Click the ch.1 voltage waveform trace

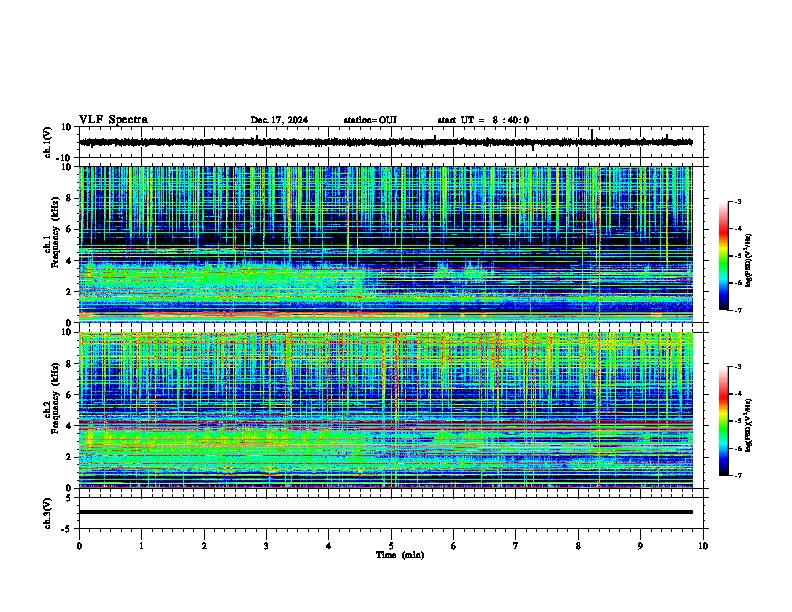(386, 142)
